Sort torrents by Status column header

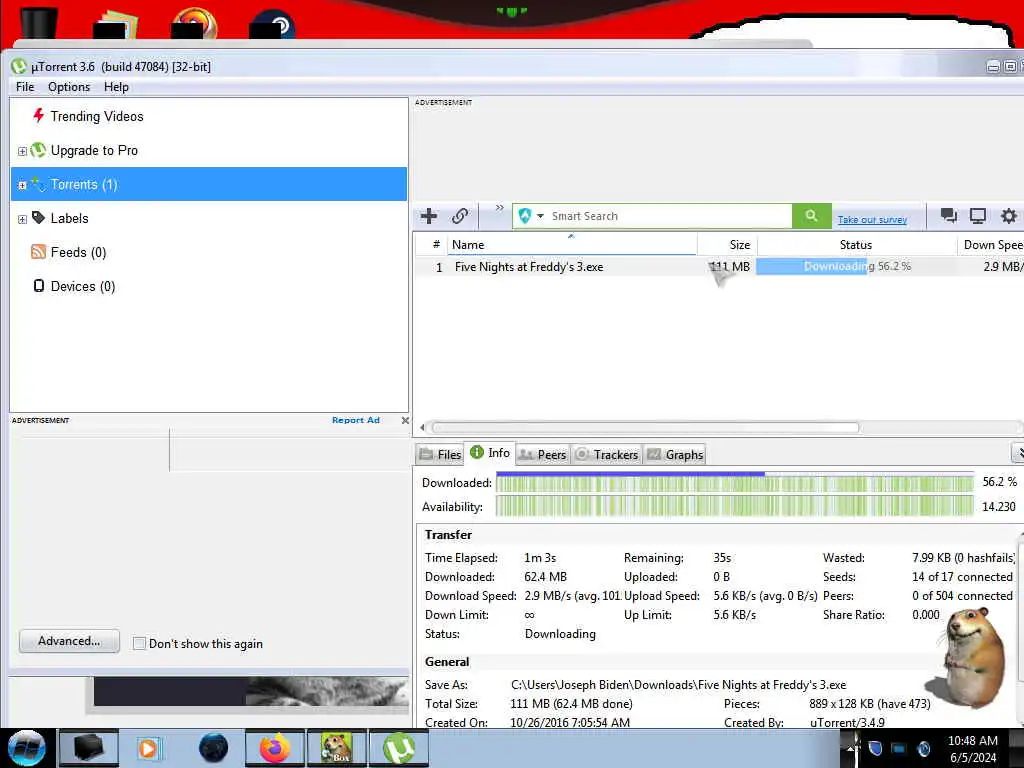(x=856, y=245)
